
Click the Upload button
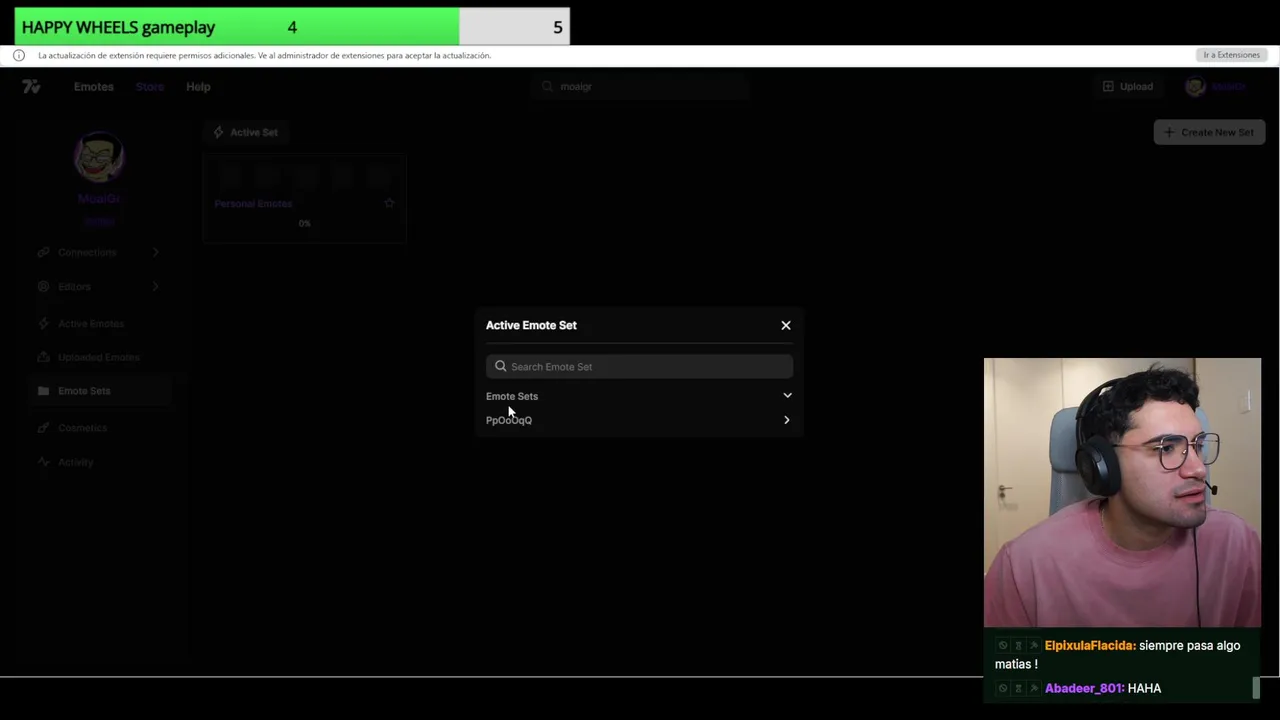click(1128, 87)
